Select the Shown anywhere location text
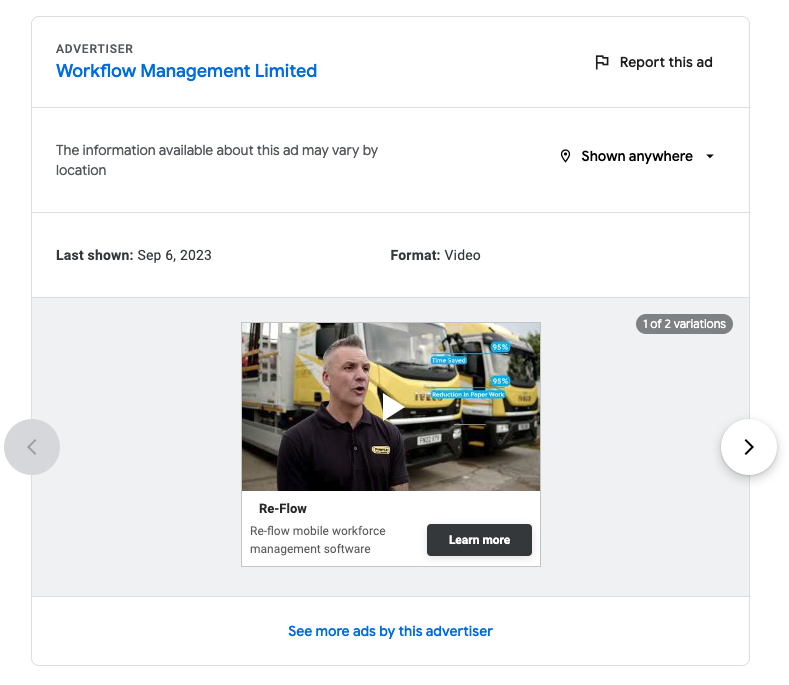The width and height of the screenshot is (789, 685). (637, 156)
